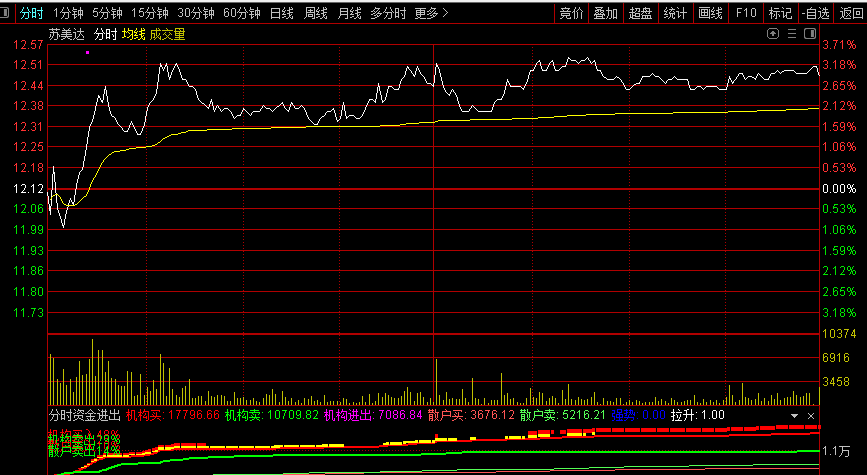Close the 分时资金进出 indicator panel

coord(811,415)
